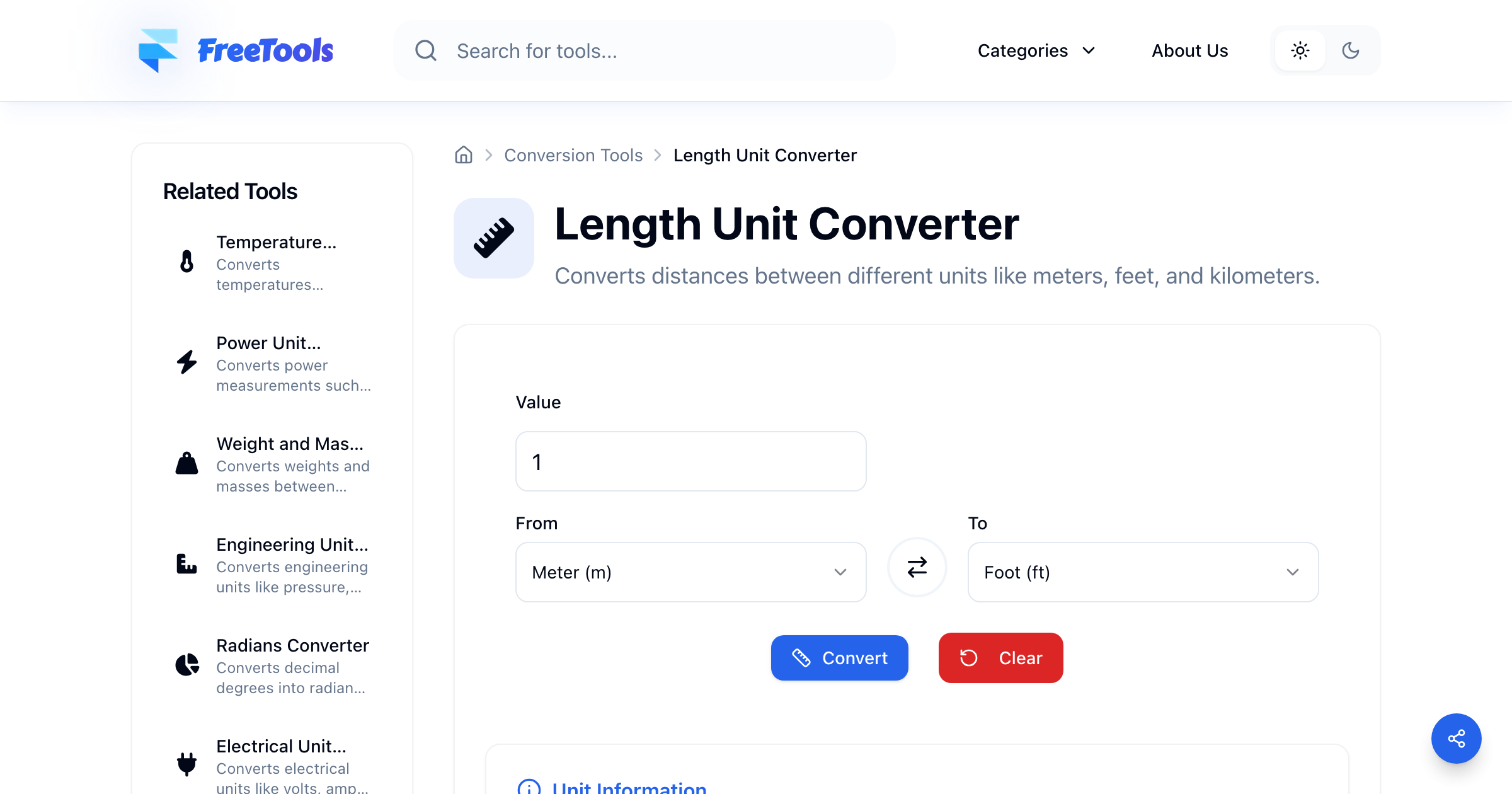Open the floating share button
Viewport: 1512px width, 794px height.
click(x=1457, y=739)
